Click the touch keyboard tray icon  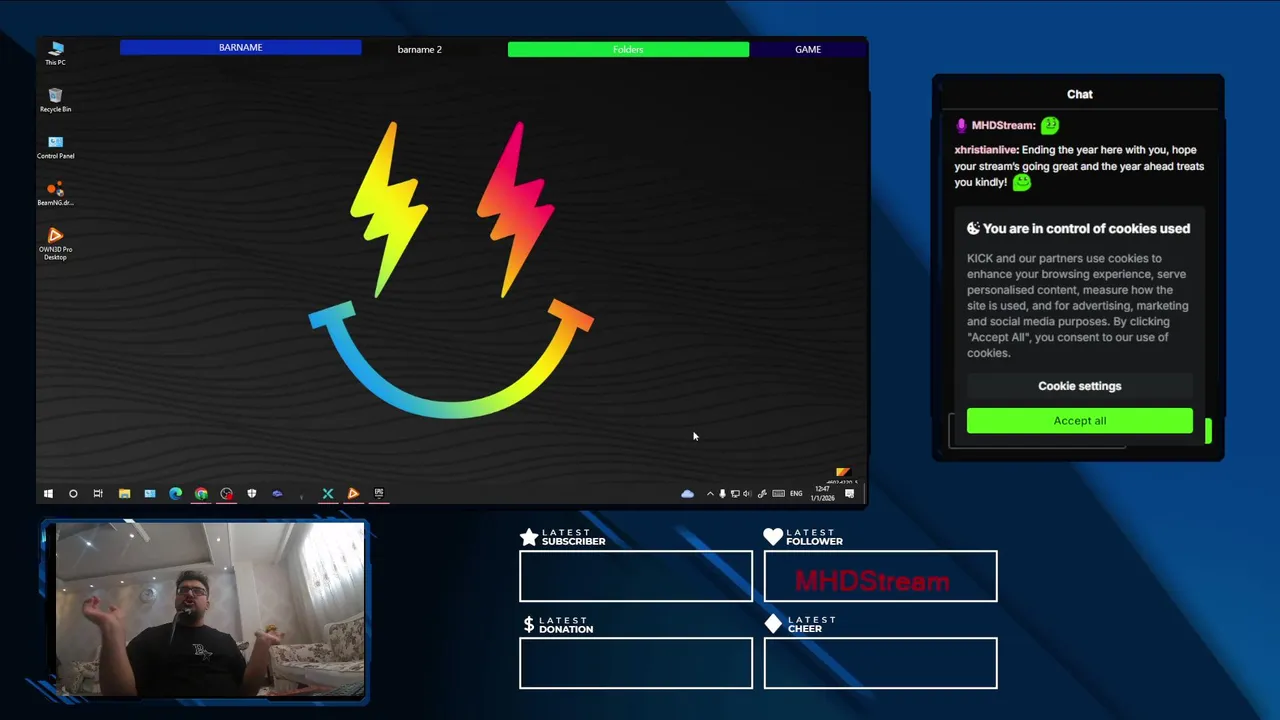778,494
